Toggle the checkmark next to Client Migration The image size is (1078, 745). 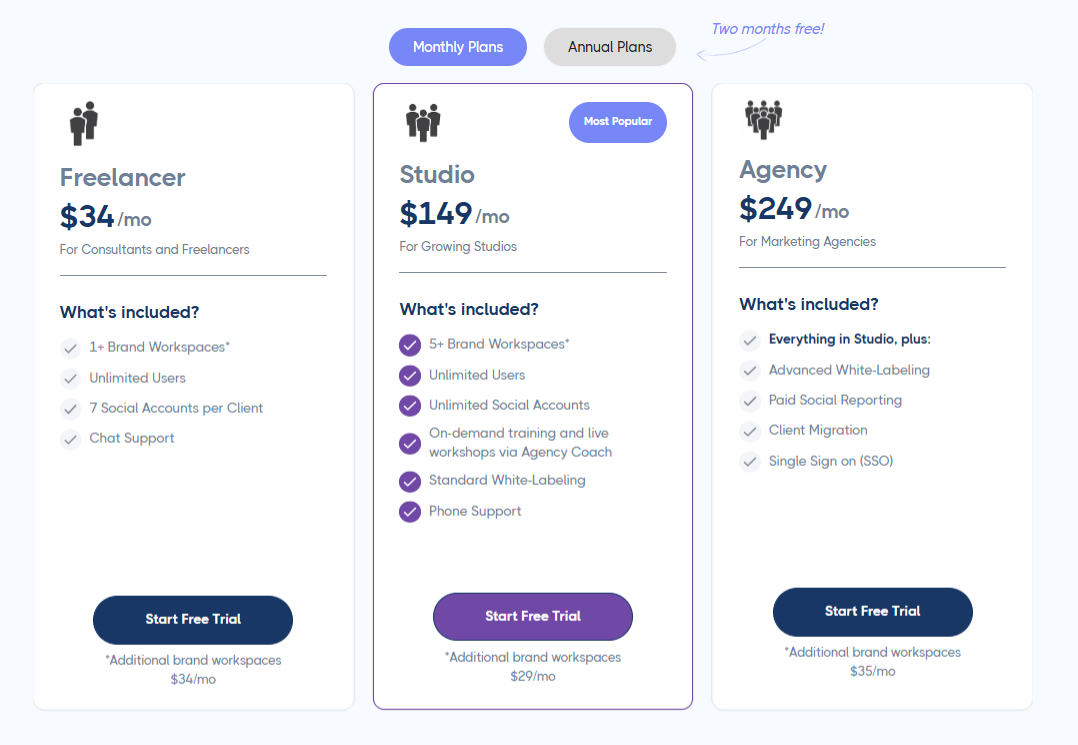750,430
